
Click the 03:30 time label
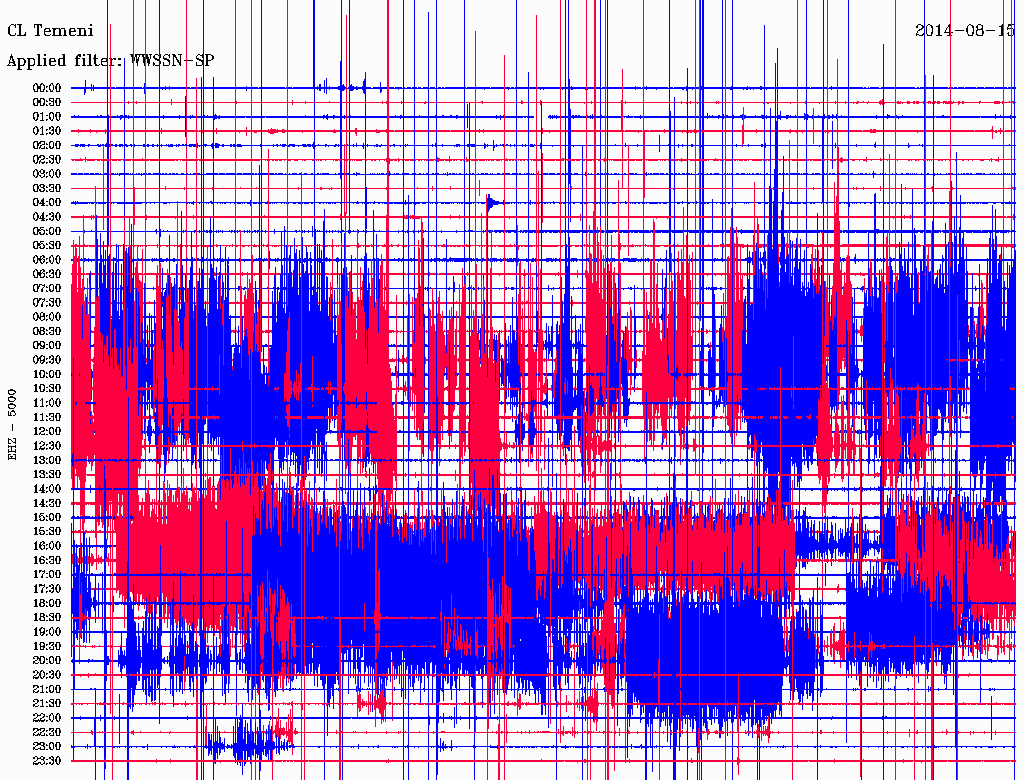[x=47, y=188]
